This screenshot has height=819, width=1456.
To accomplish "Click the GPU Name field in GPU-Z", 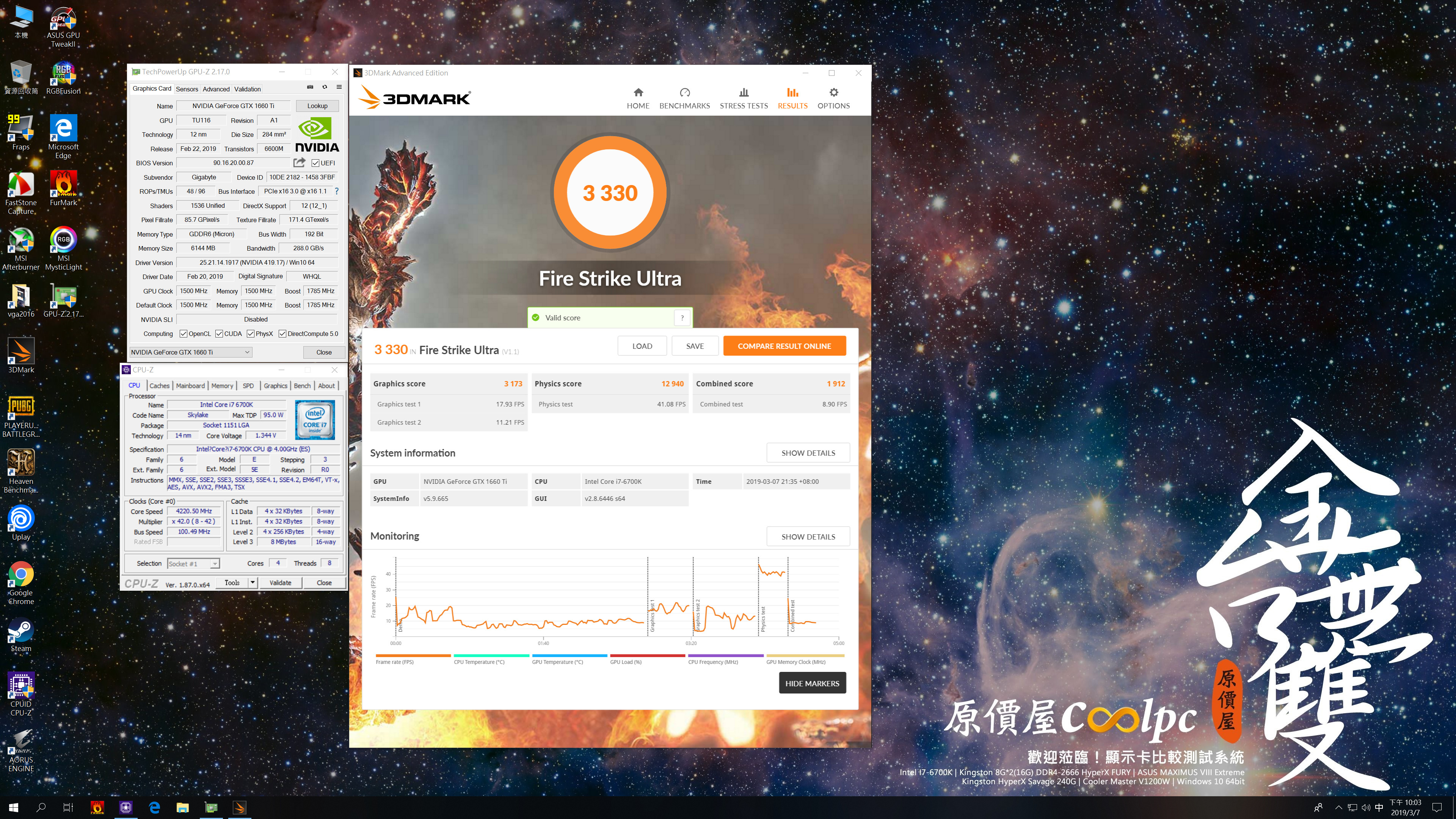I will [234, 106].
